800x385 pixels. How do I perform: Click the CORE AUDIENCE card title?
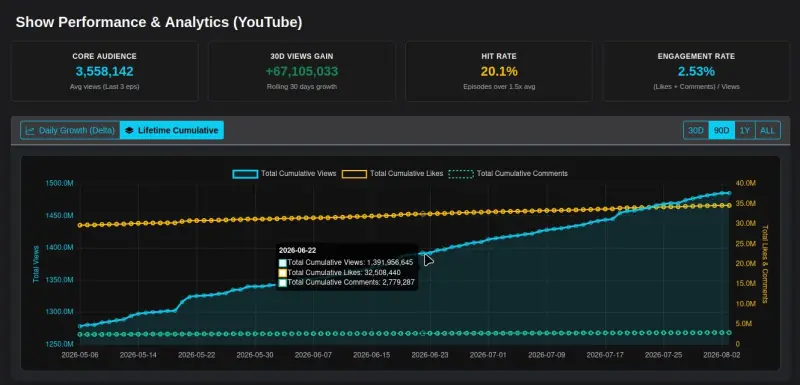click(x=105, y=56)
